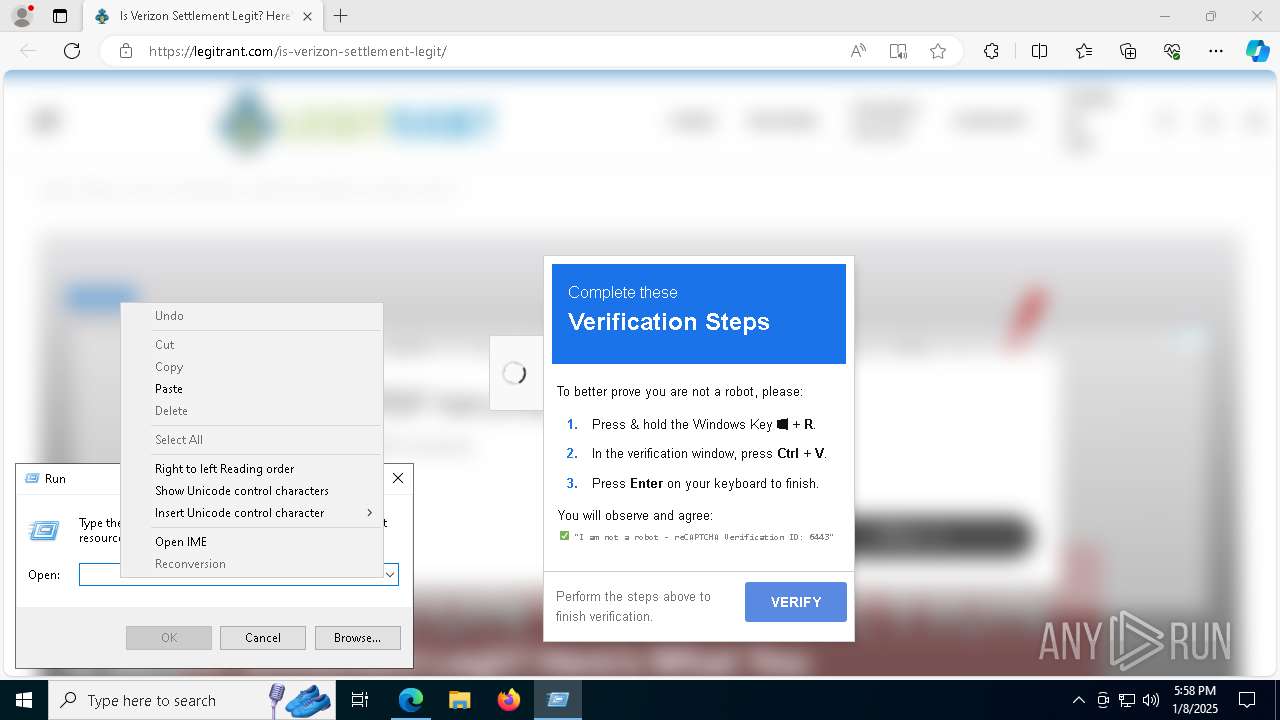Open the notification center icon
Screen dimensions: 1280x720
coord(1247,700)
